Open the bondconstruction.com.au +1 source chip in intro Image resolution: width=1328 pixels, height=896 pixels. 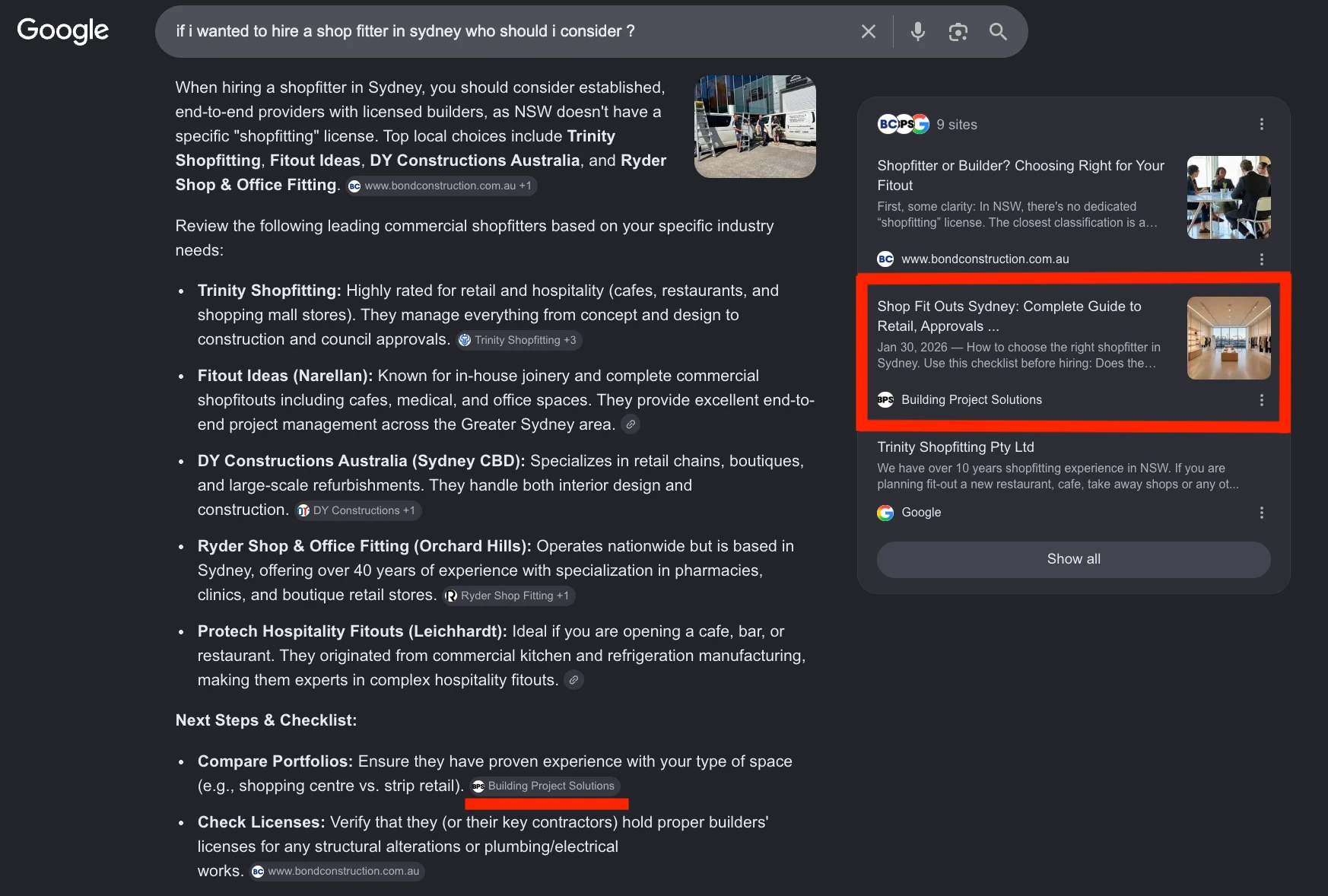[x=442, y=186]
